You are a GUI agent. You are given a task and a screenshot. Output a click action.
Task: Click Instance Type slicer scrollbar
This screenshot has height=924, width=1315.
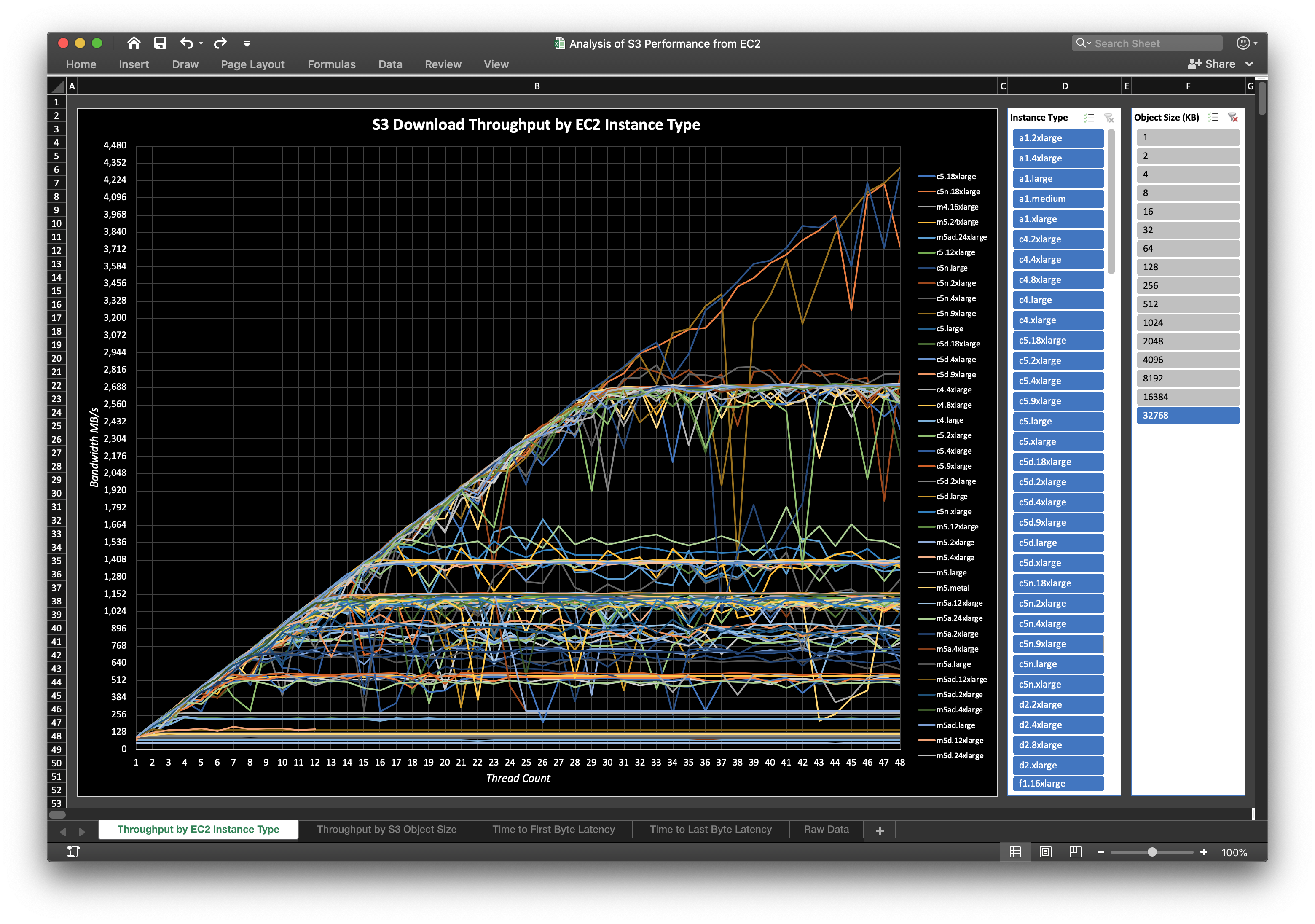pyautogui.click(x=1111, y=201)
